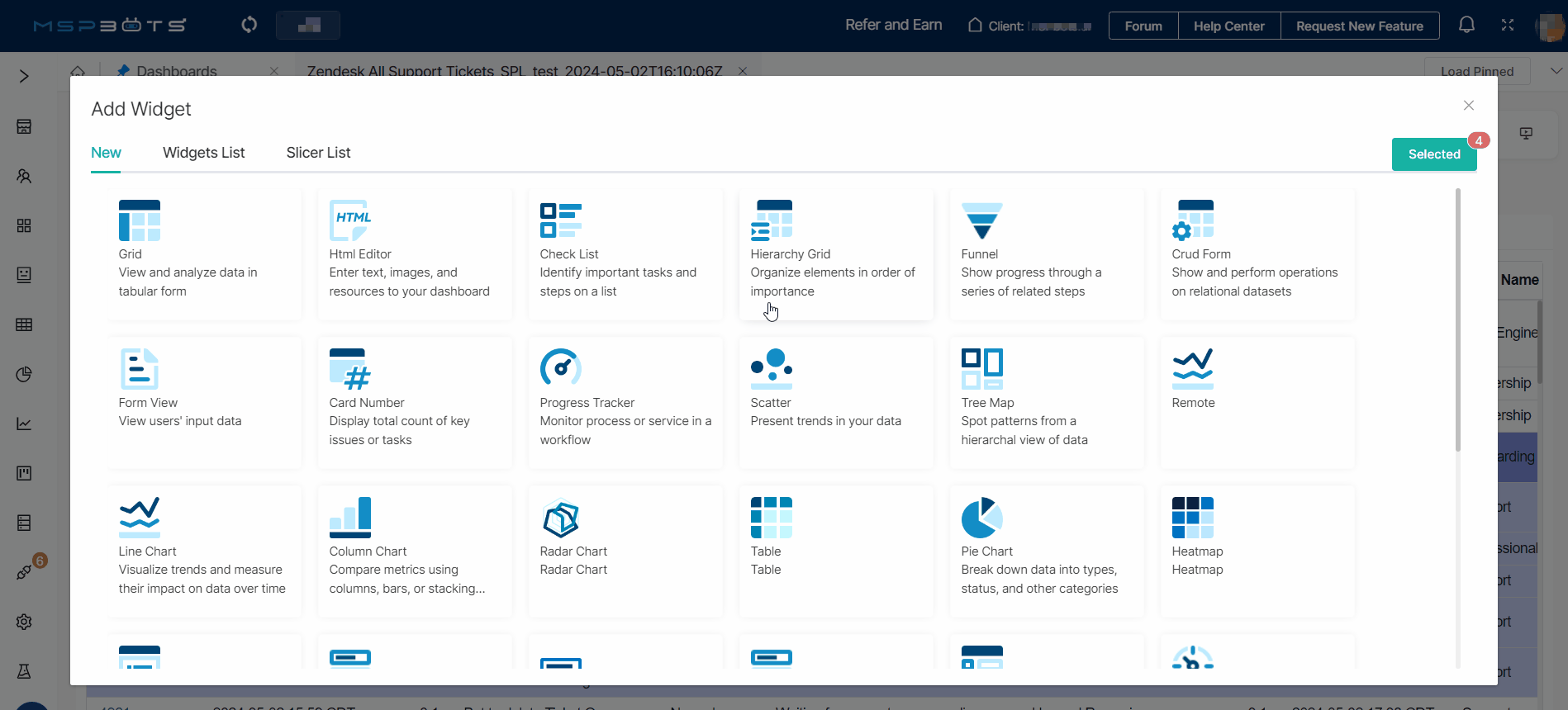Click Request New Feature button
1568x710 pixels.
click(1359, 26)
